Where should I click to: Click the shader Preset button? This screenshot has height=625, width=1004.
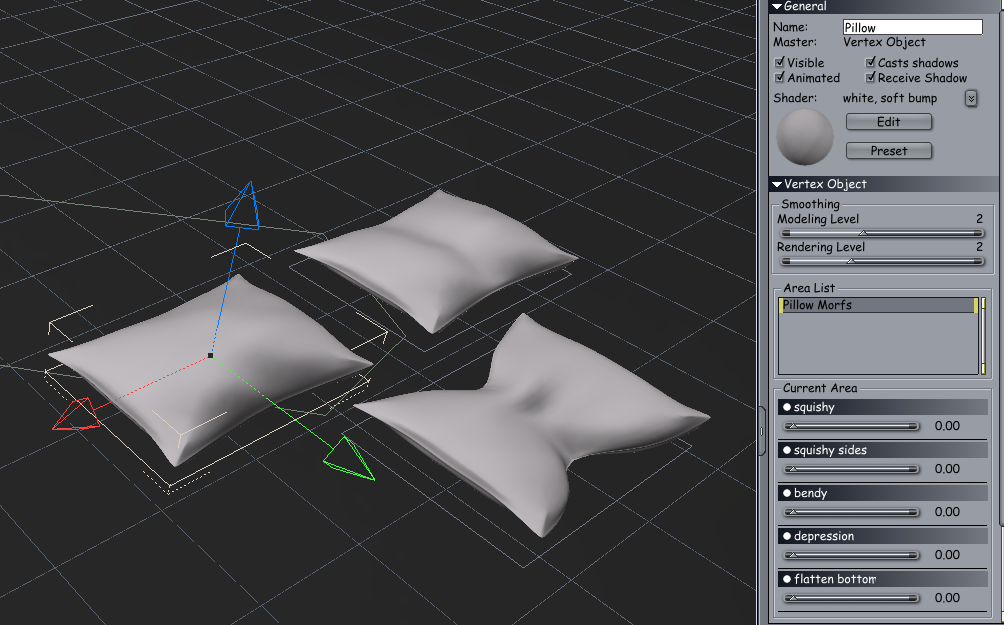(x=889, y=151)
